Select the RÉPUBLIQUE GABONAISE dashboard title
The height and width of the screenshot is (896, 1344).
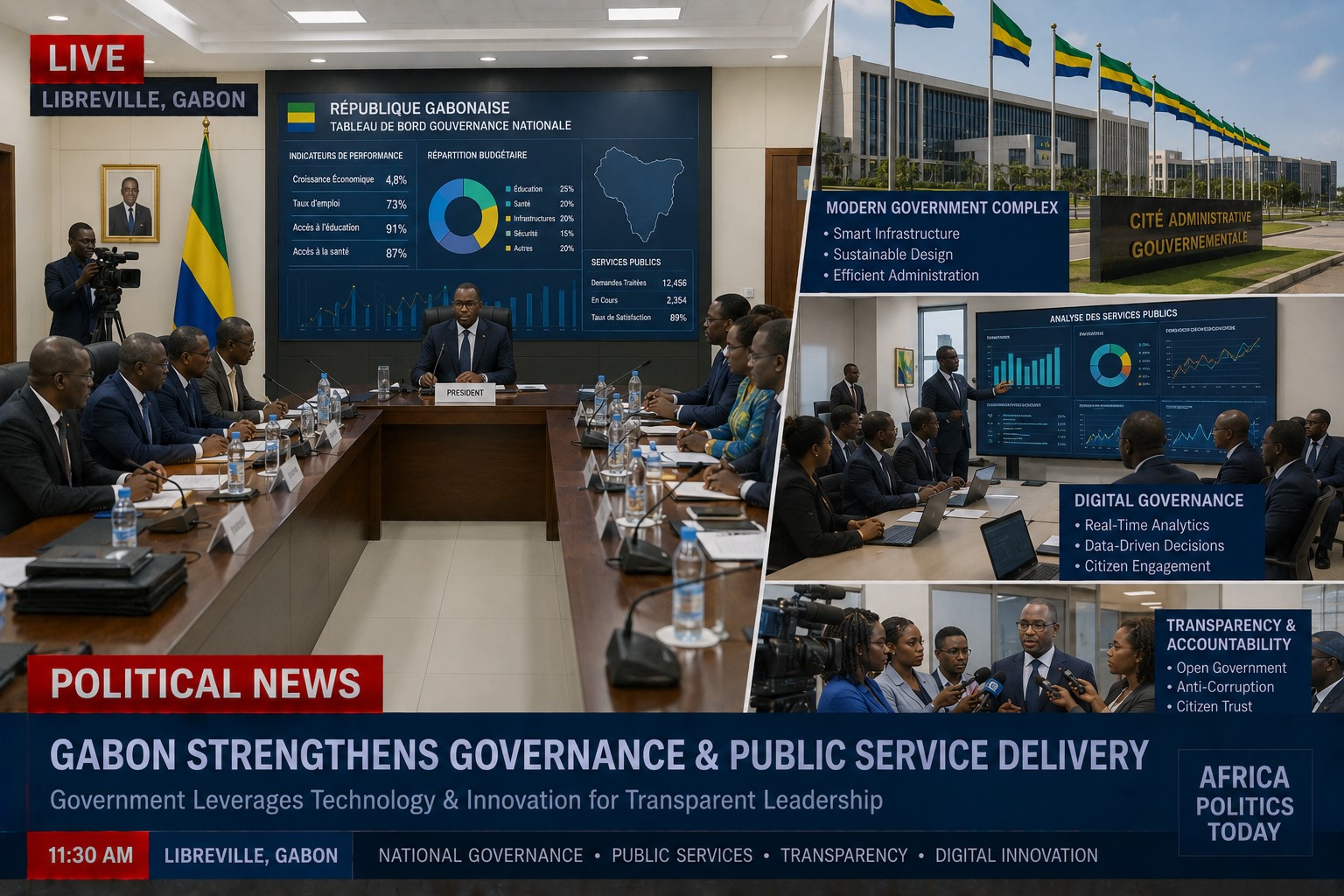click(x=419, y=108)
